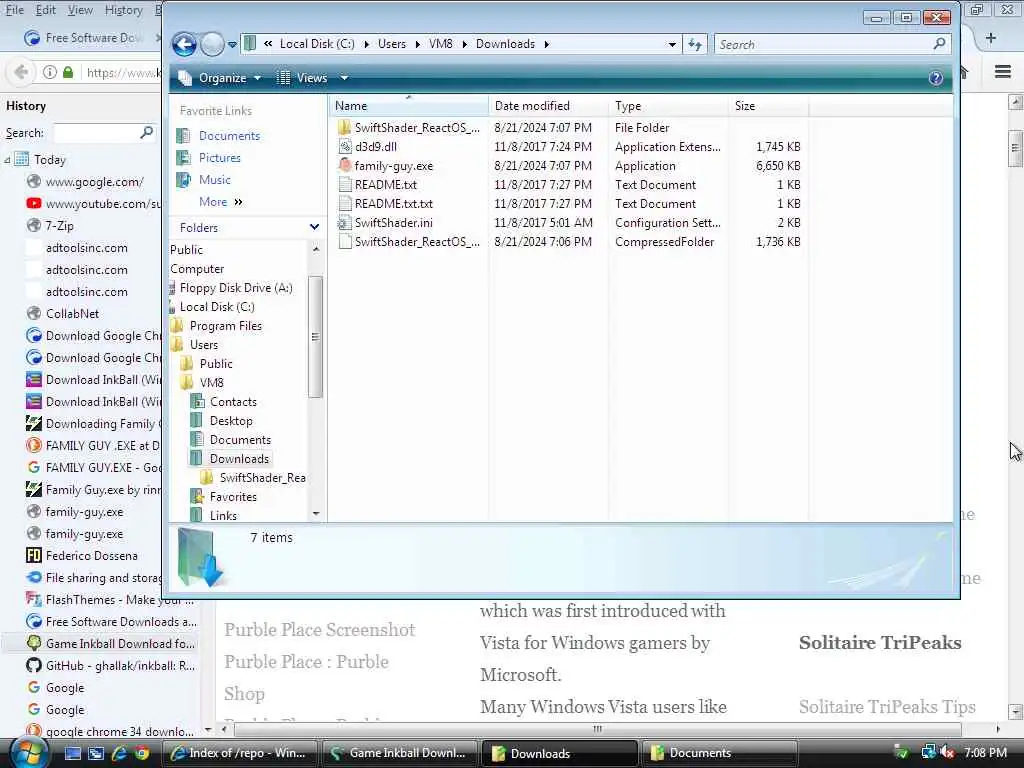The width and height of the screenshot is (1024, 768).
Task: Click the Explorer Back arrow button
Action: (184, 44)
